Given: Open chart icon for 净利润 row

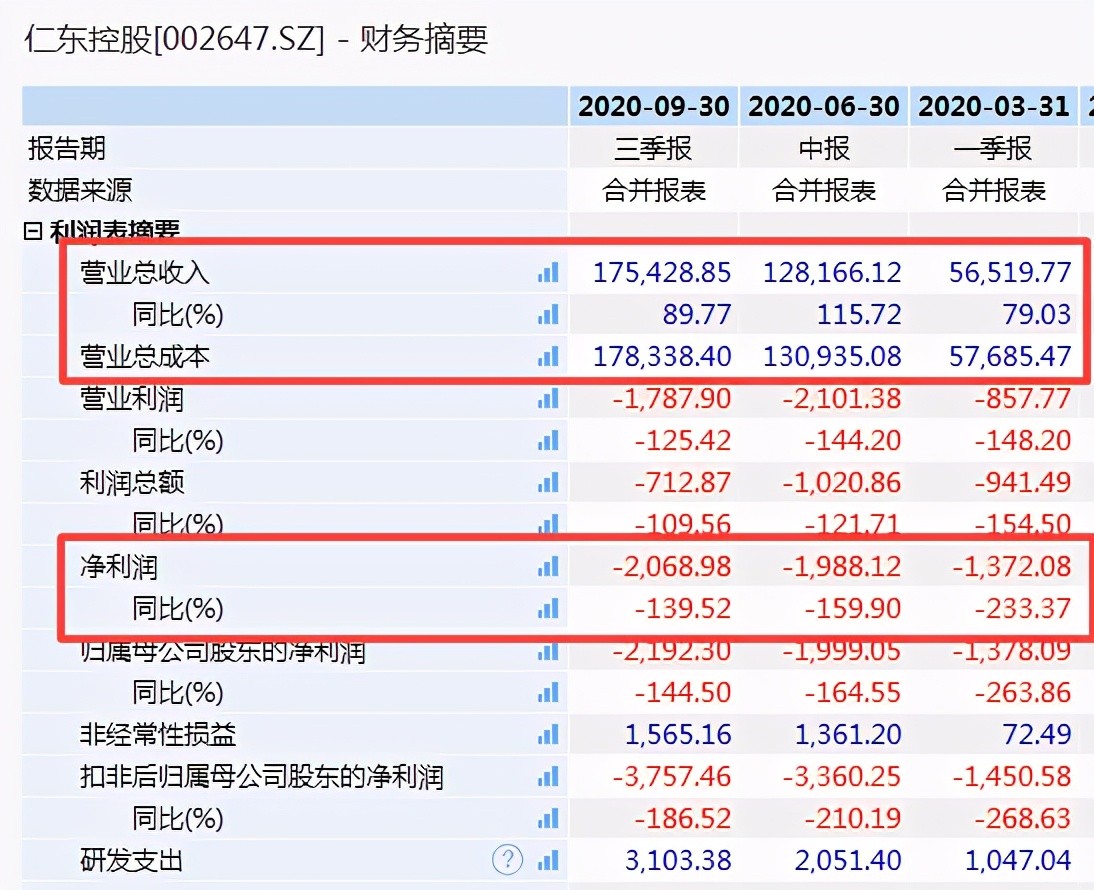Looking at the screenshot, I should (548, 566).
